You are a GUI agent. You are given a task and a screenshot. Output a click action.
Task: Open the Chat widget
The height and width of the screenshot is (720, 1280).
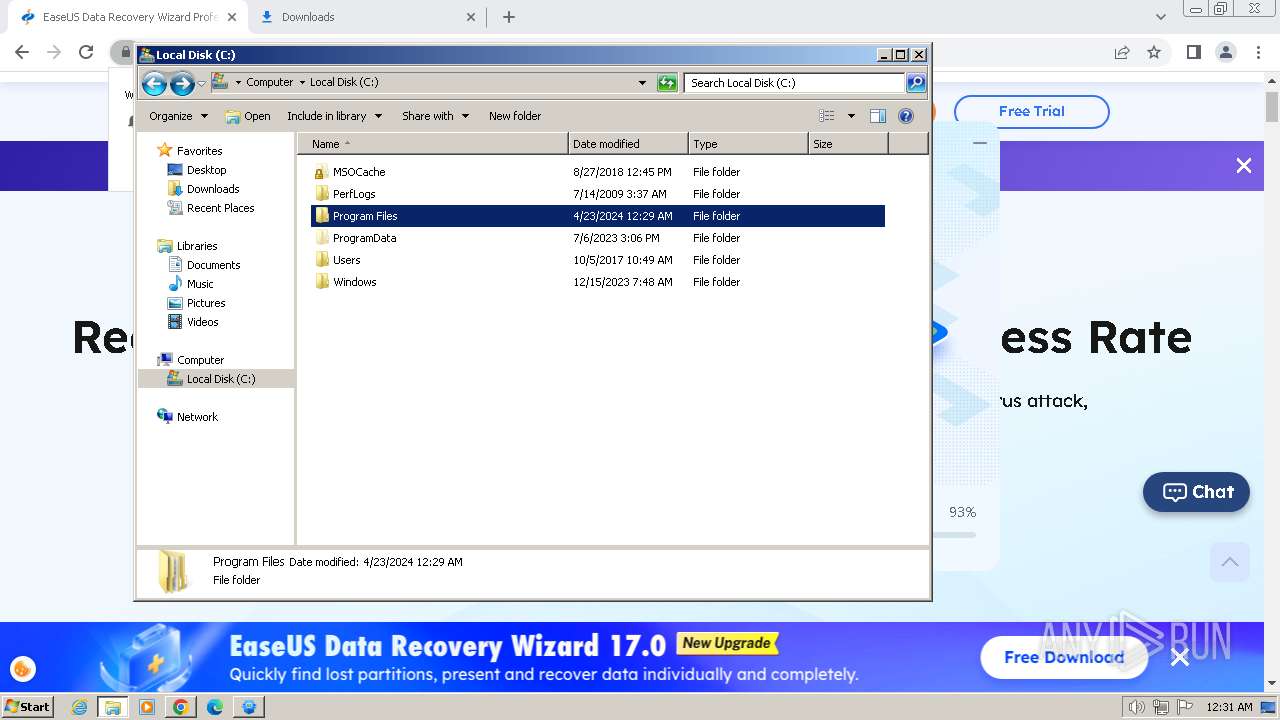[x=1196, y=492]
